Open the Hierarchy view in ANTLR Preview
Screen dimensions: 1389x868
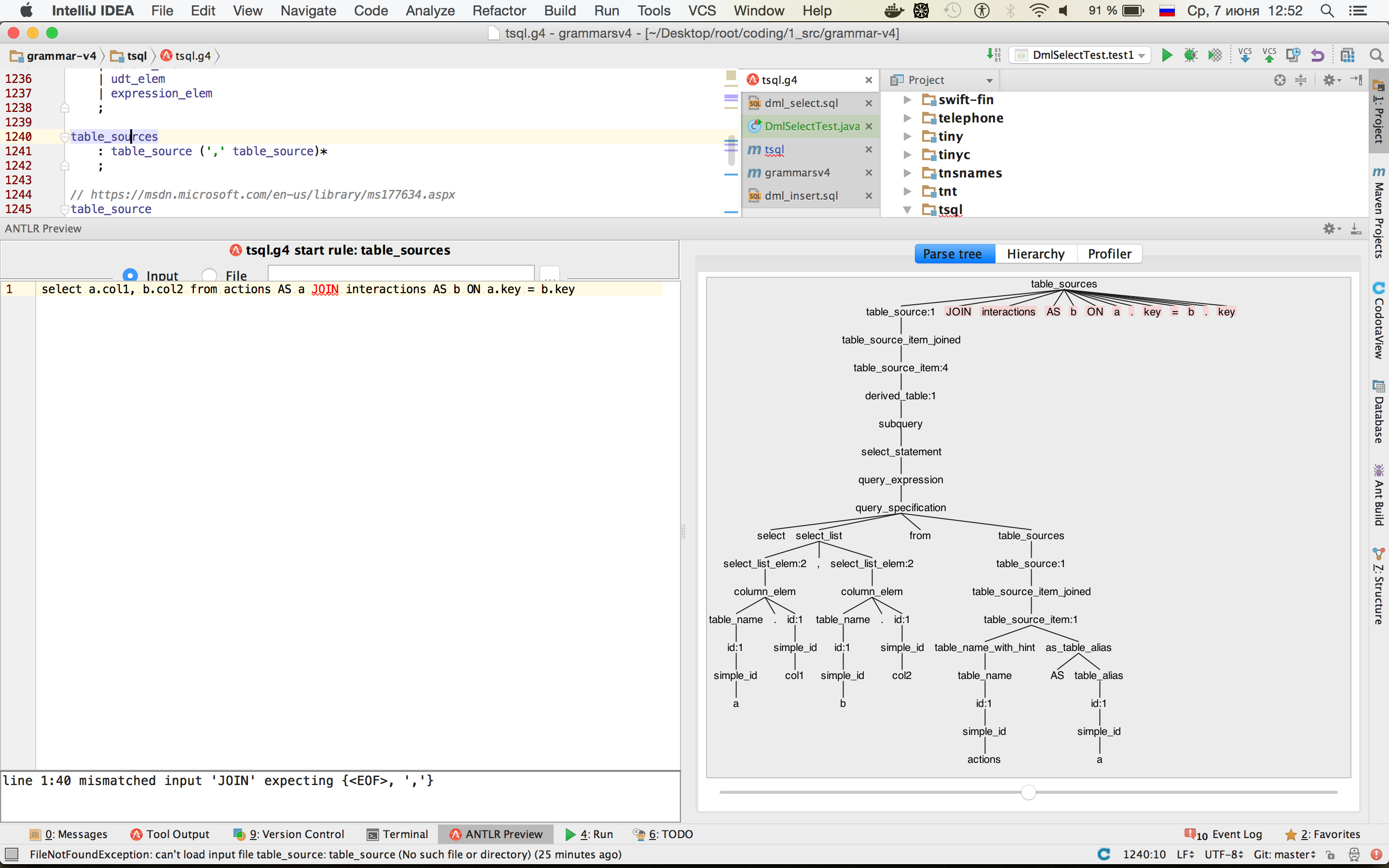coord(1035,253)
